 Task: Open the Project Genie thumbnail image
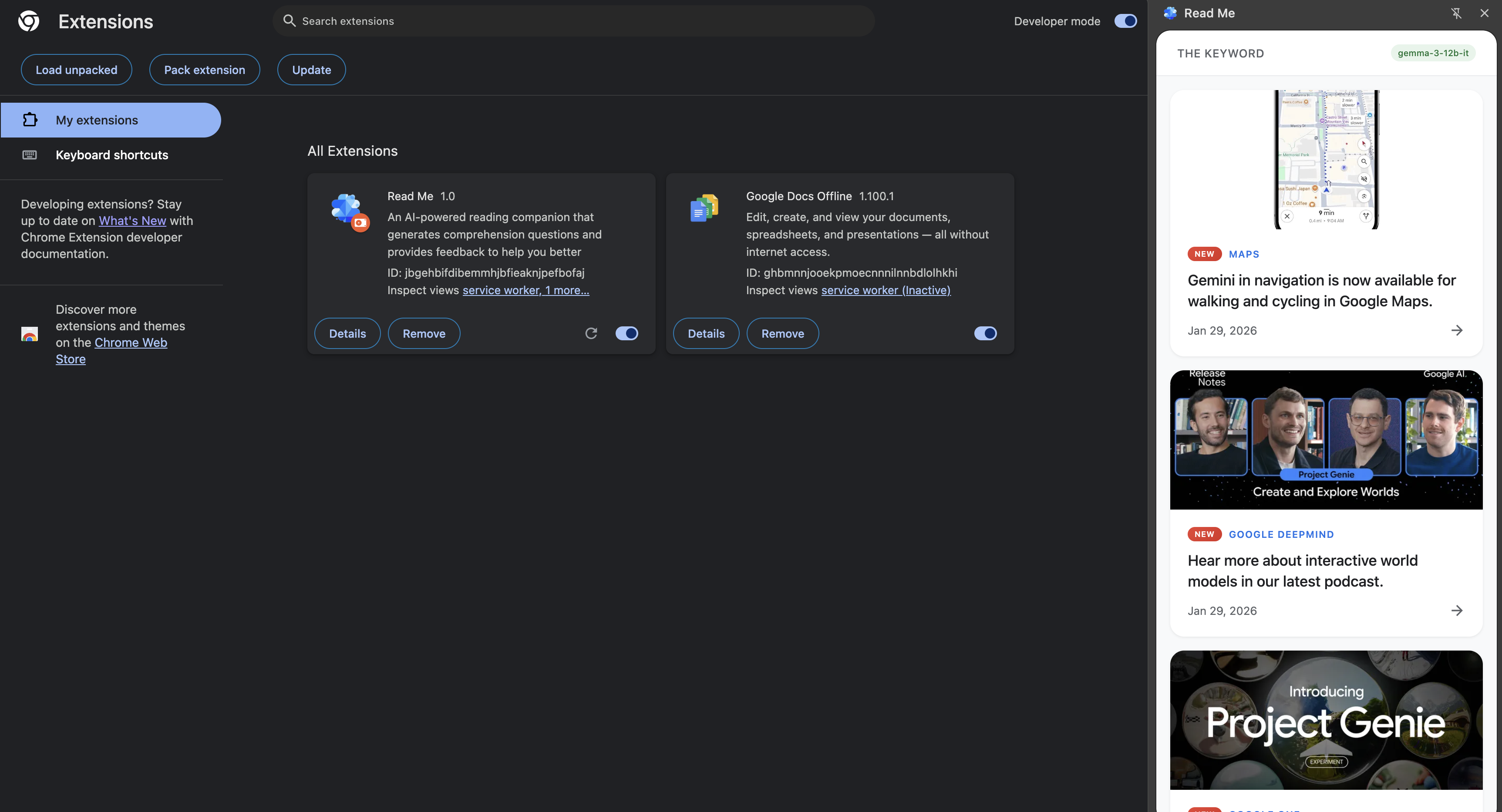[1326, 720]
